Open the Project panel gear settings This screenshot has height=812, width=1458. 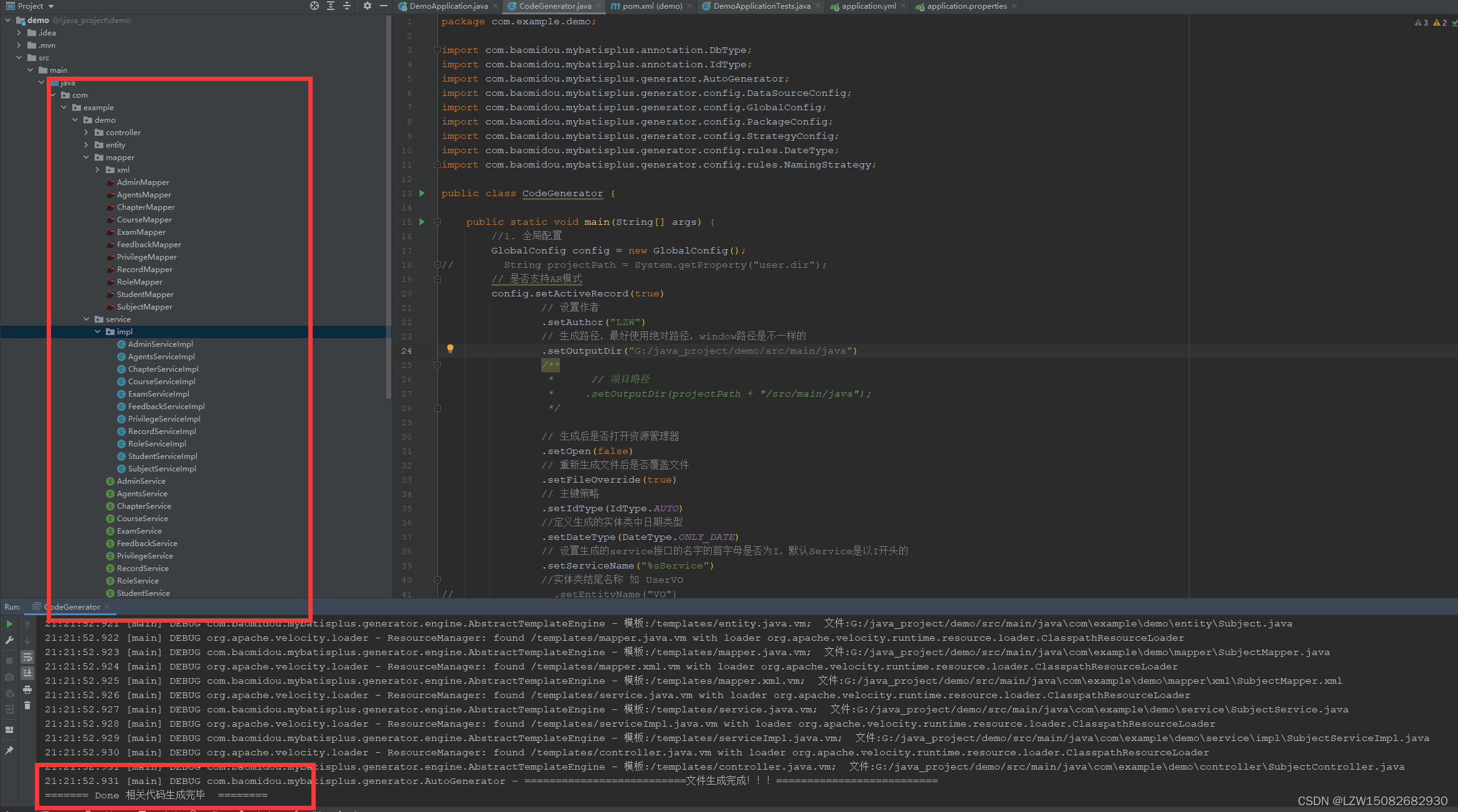click(367, 6)
